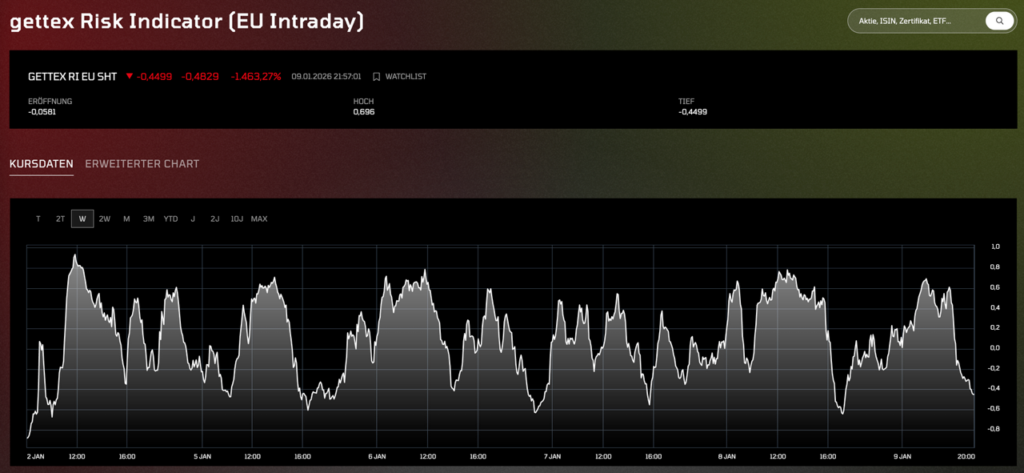Switch chart range to 10J
The height and width of the screenshot is (473, 1024).
coord(236,219)
